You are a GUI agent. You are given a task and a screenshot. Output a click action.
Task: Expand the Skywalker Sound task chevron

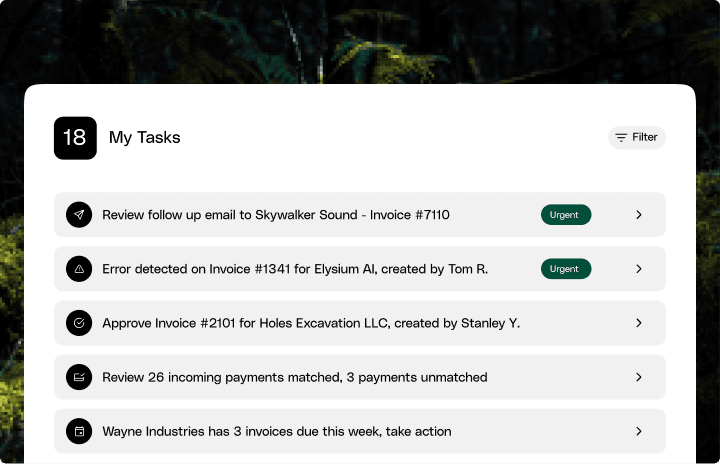(639, 215)
